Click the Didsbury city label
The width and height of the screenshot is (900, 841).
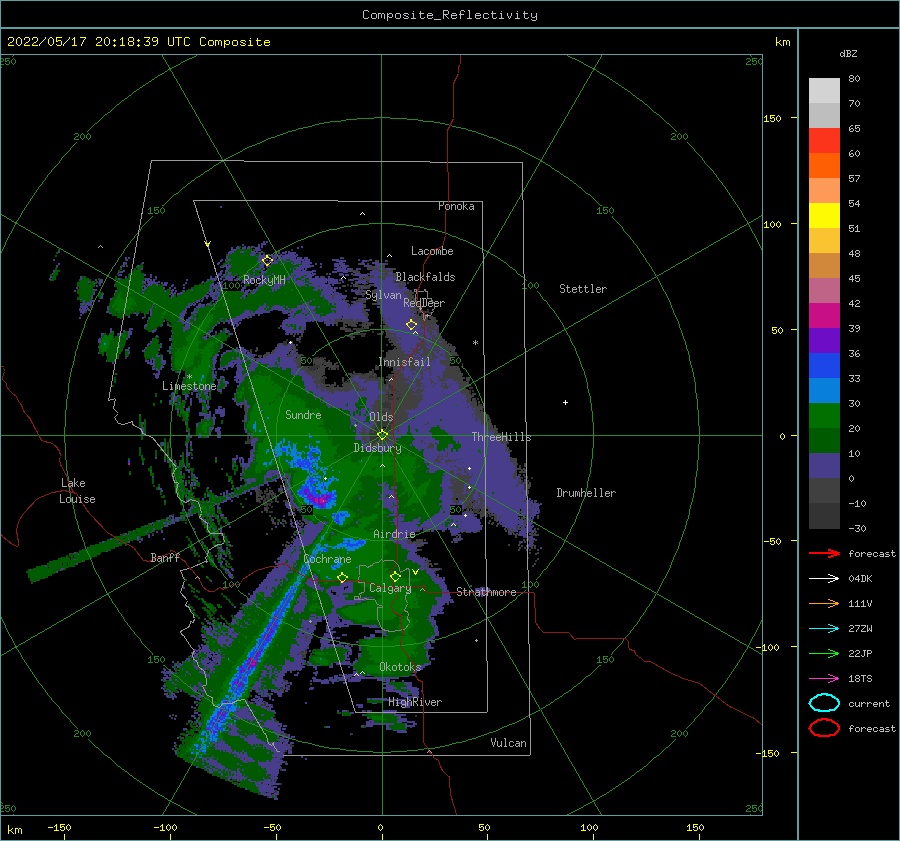[378, 448]
